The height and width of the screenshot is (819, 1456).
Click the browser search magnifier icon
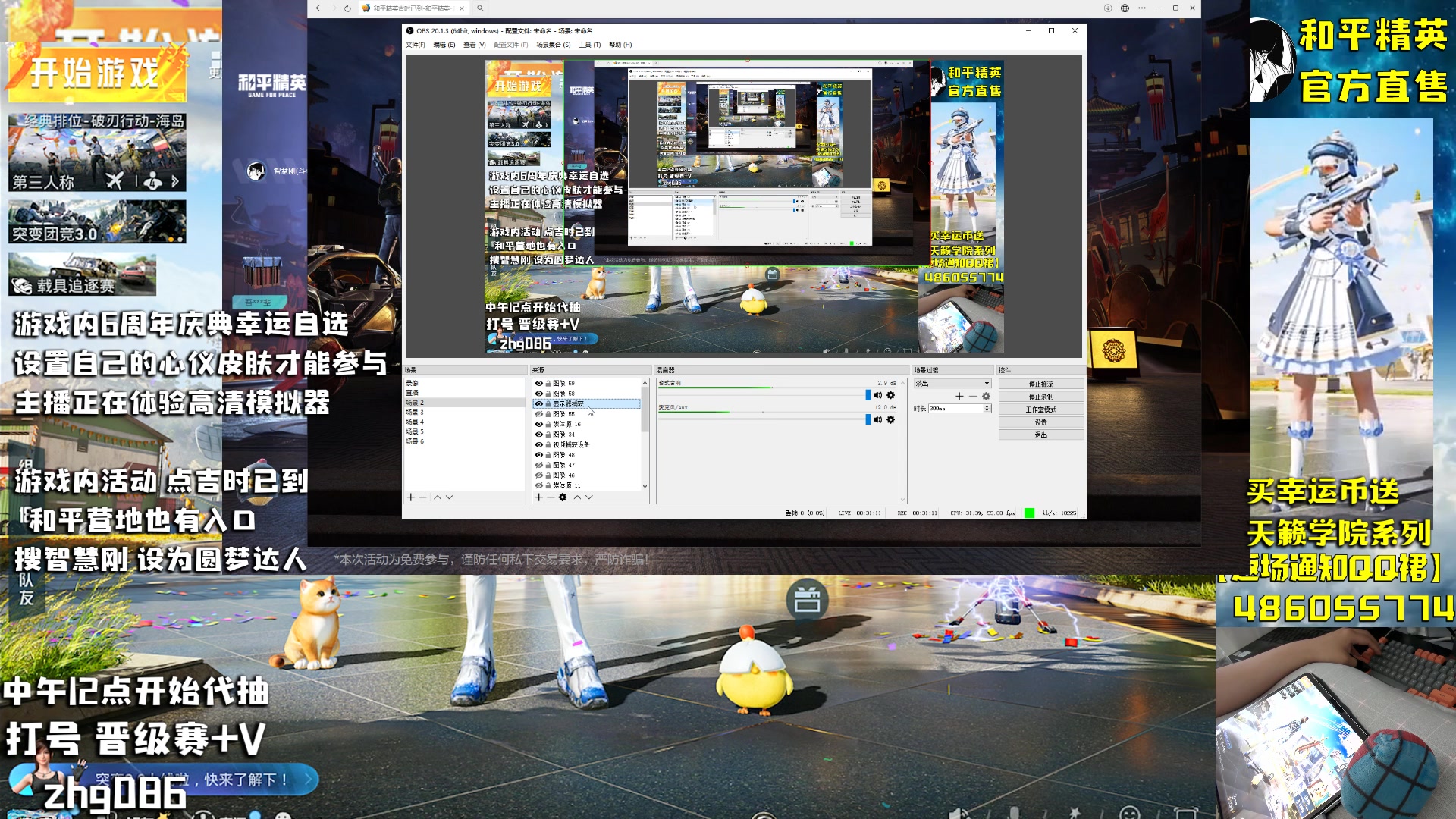click(x=480, y=8)
